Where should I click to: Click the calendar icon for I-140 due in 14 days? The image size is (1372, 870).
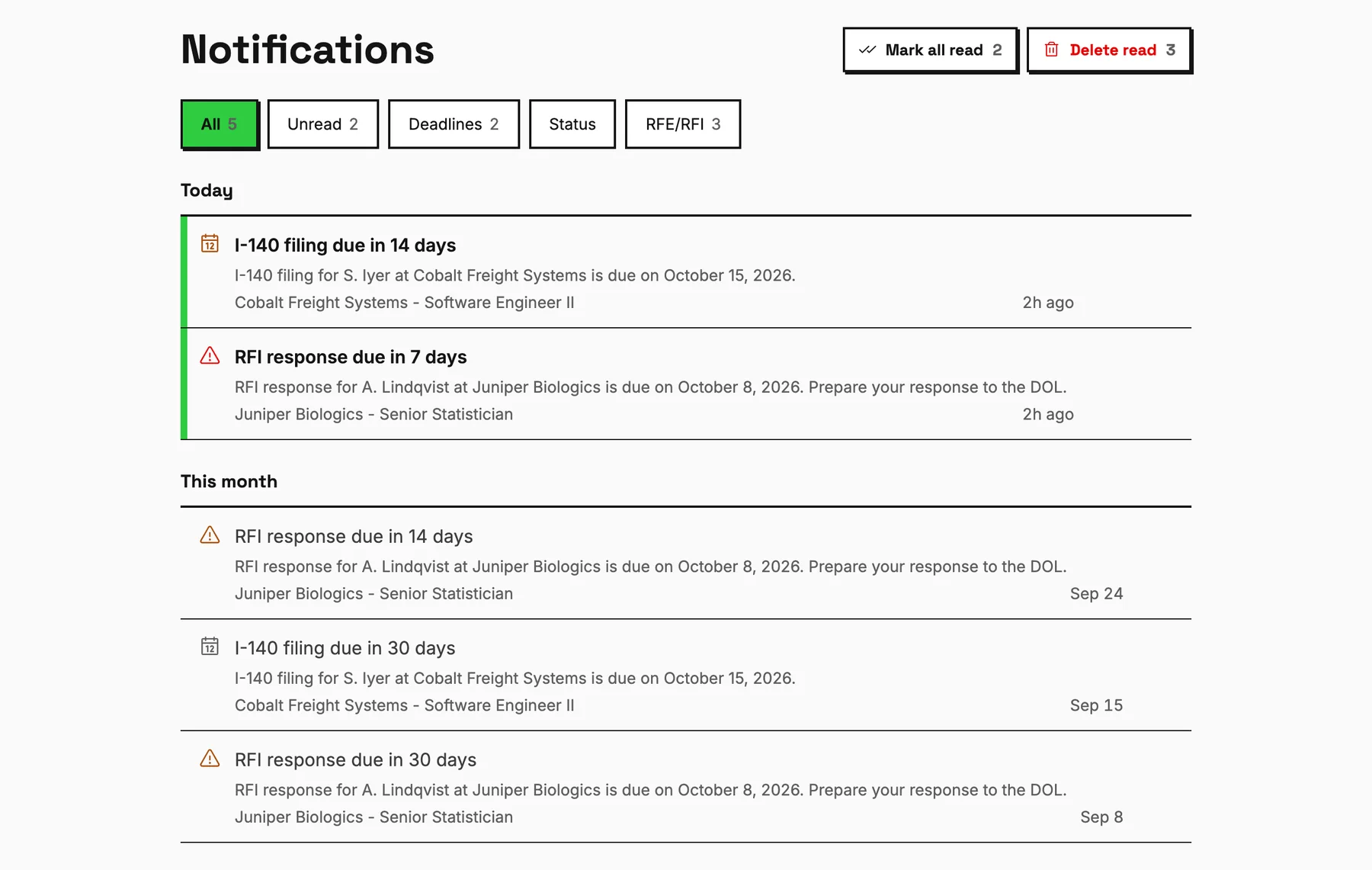(210, 243)
